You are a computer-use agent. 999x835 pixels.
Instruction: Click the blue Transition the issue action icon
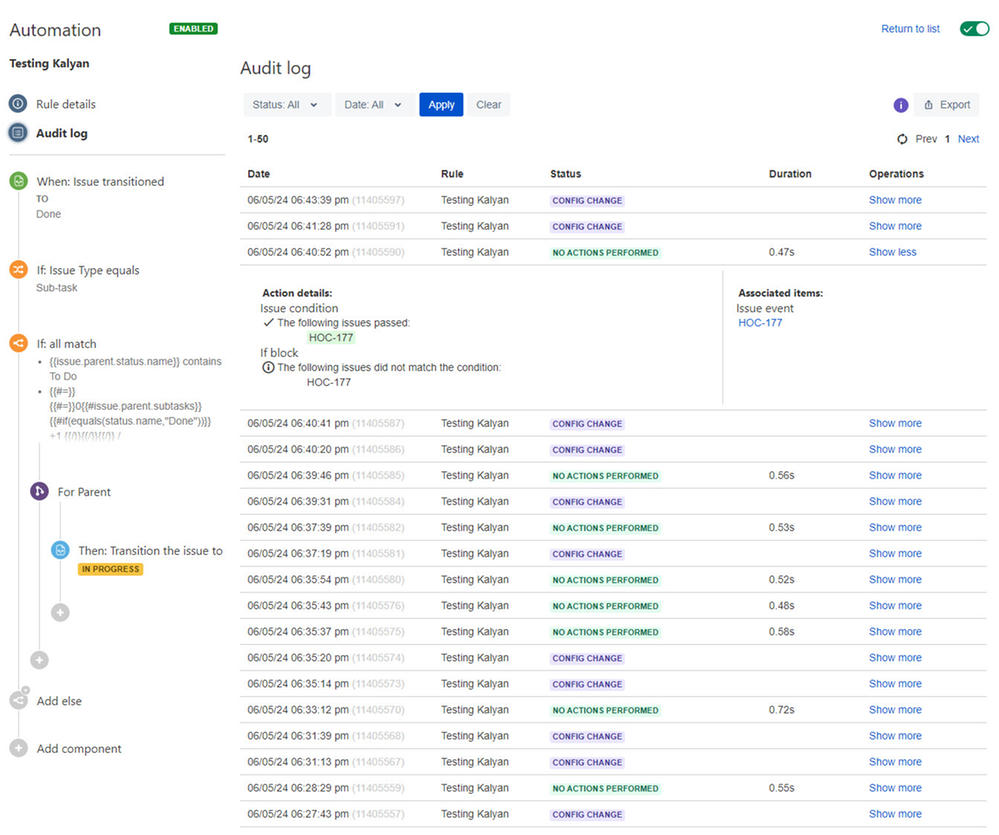click(60, 551)
